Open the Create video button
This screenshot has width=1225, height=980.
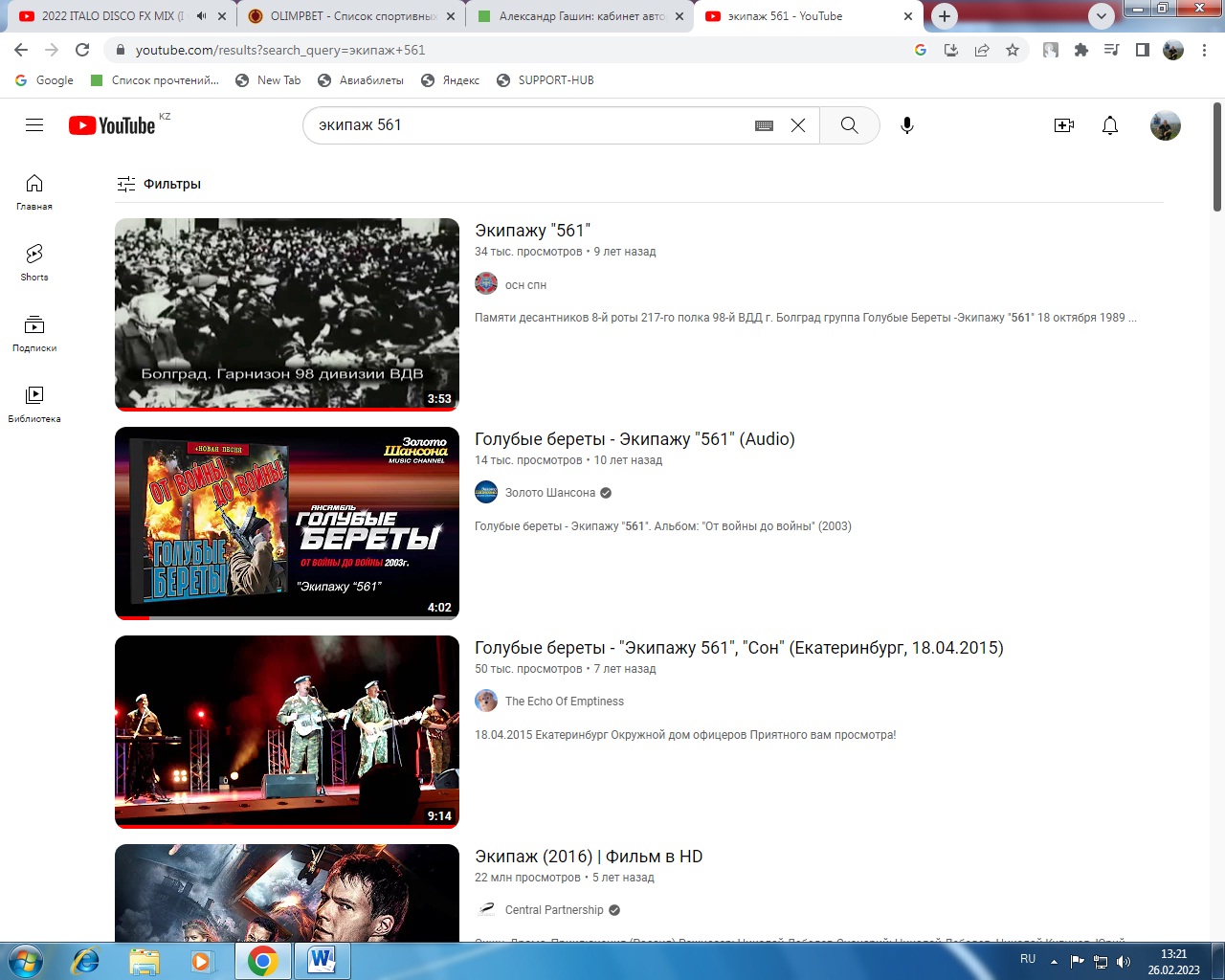coord(1064,125)
